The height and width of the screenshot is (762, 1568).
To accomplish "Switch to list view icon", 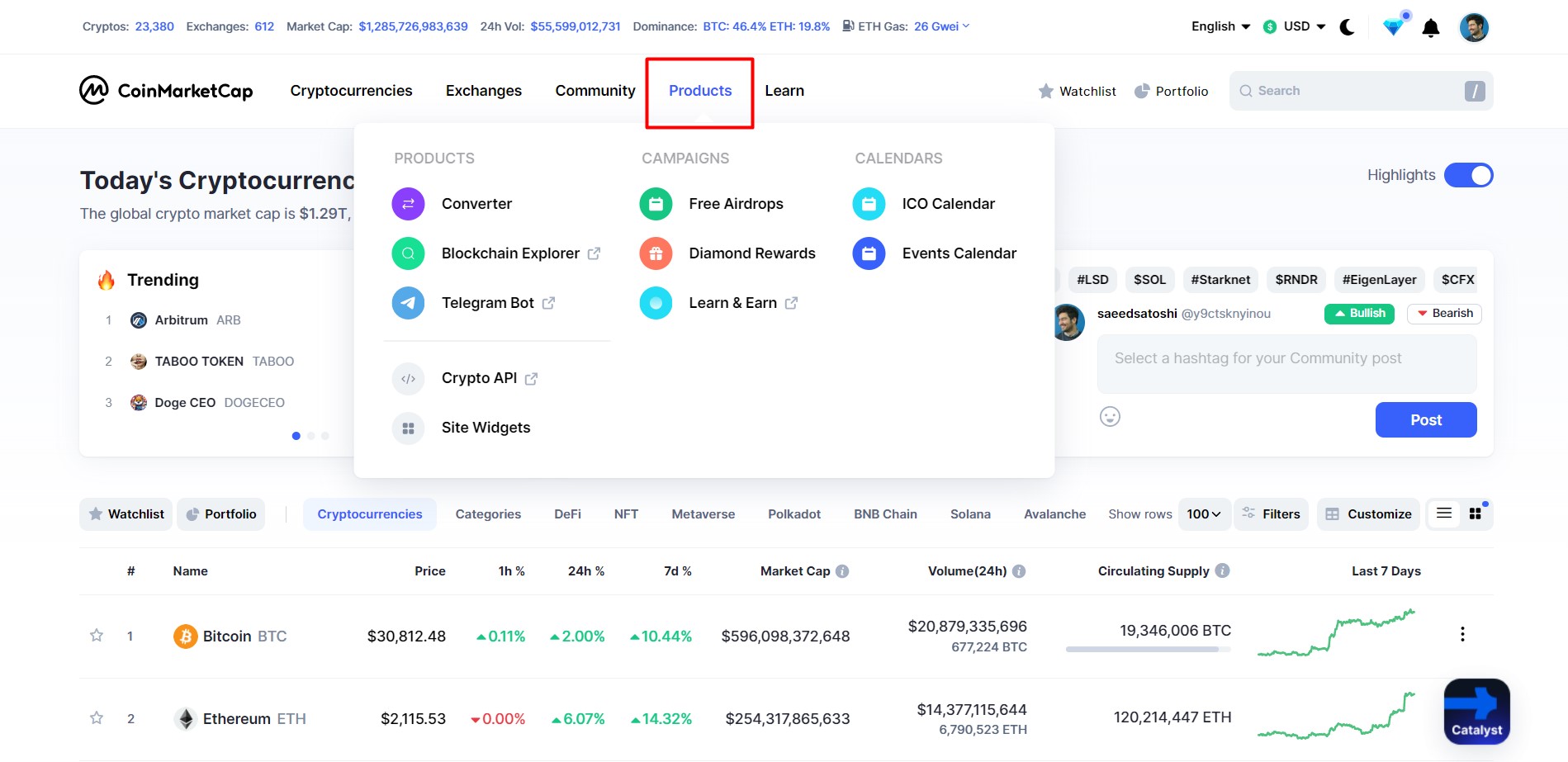I will click(1444, 514).
